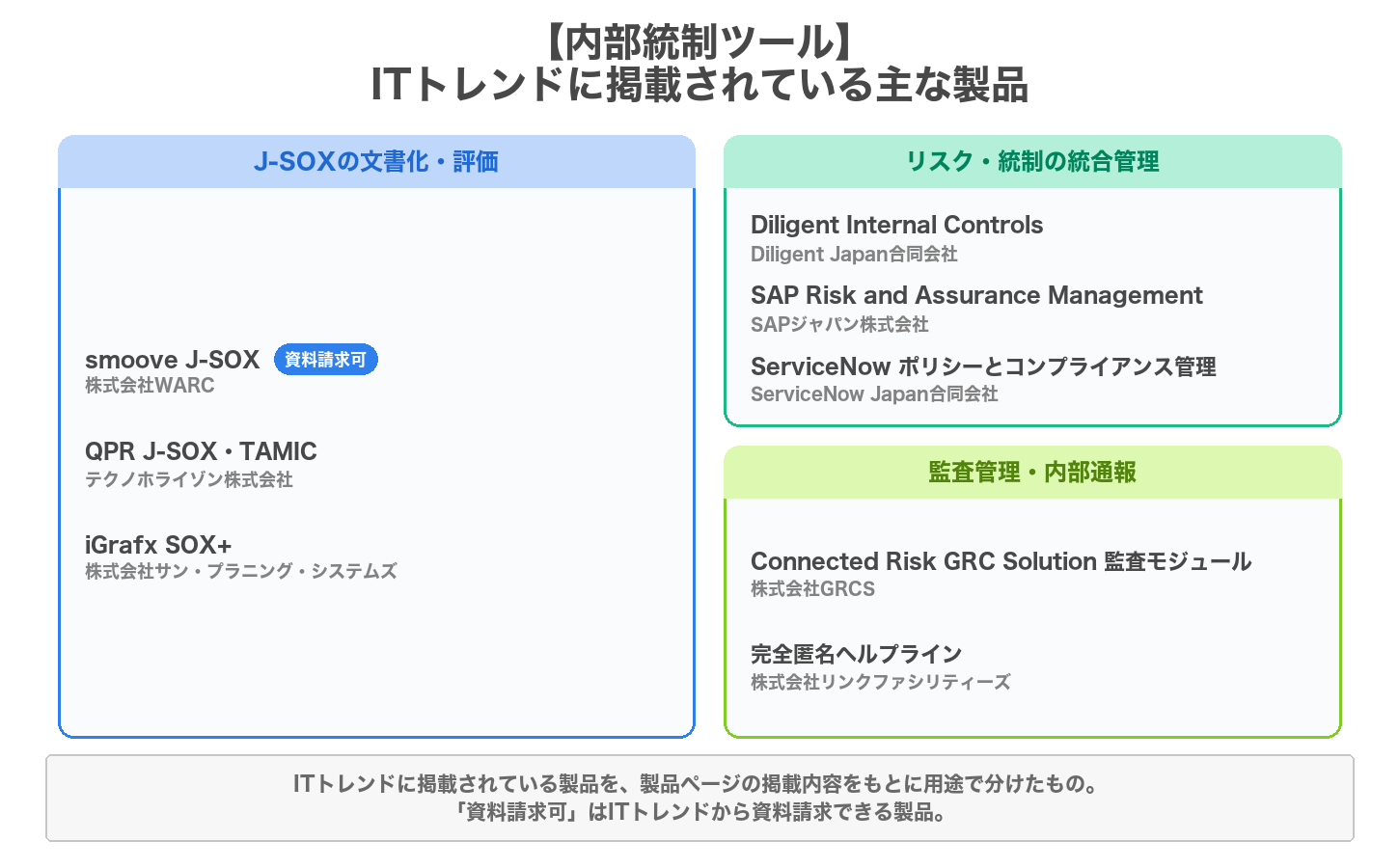Click テクノホライゾン株式会社 company text
Viewport: 1399px width, 868px height.
tap(189, 479)
